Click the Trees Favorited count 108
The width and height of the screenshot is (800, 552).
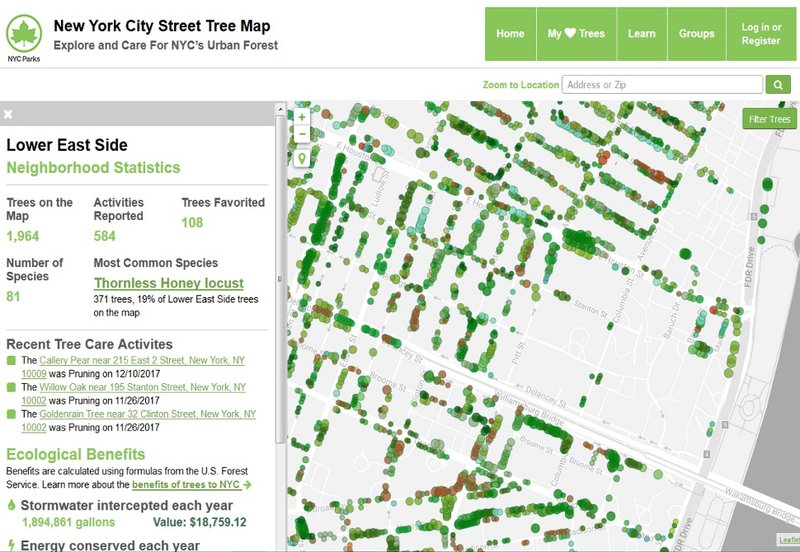[192, 223]
